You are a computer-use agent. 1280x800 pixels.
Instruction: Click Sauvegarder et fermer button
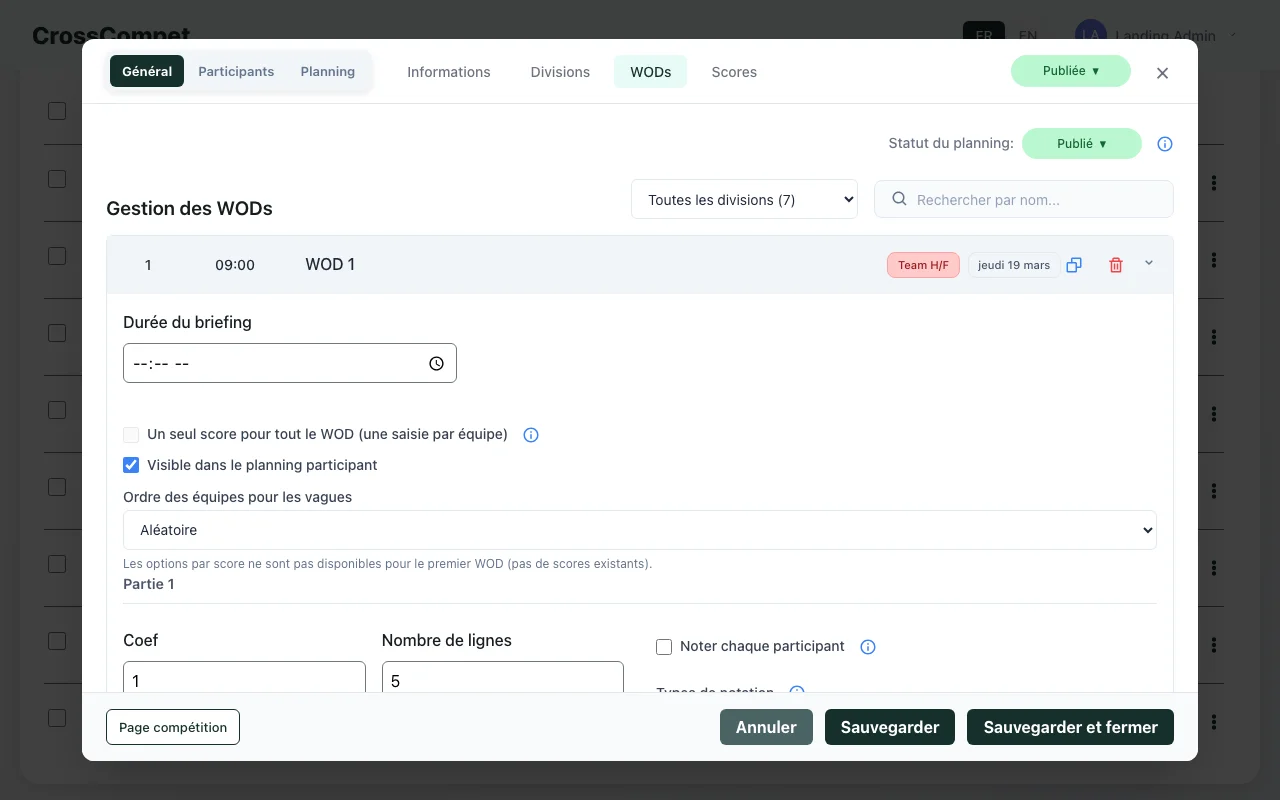1070,727
